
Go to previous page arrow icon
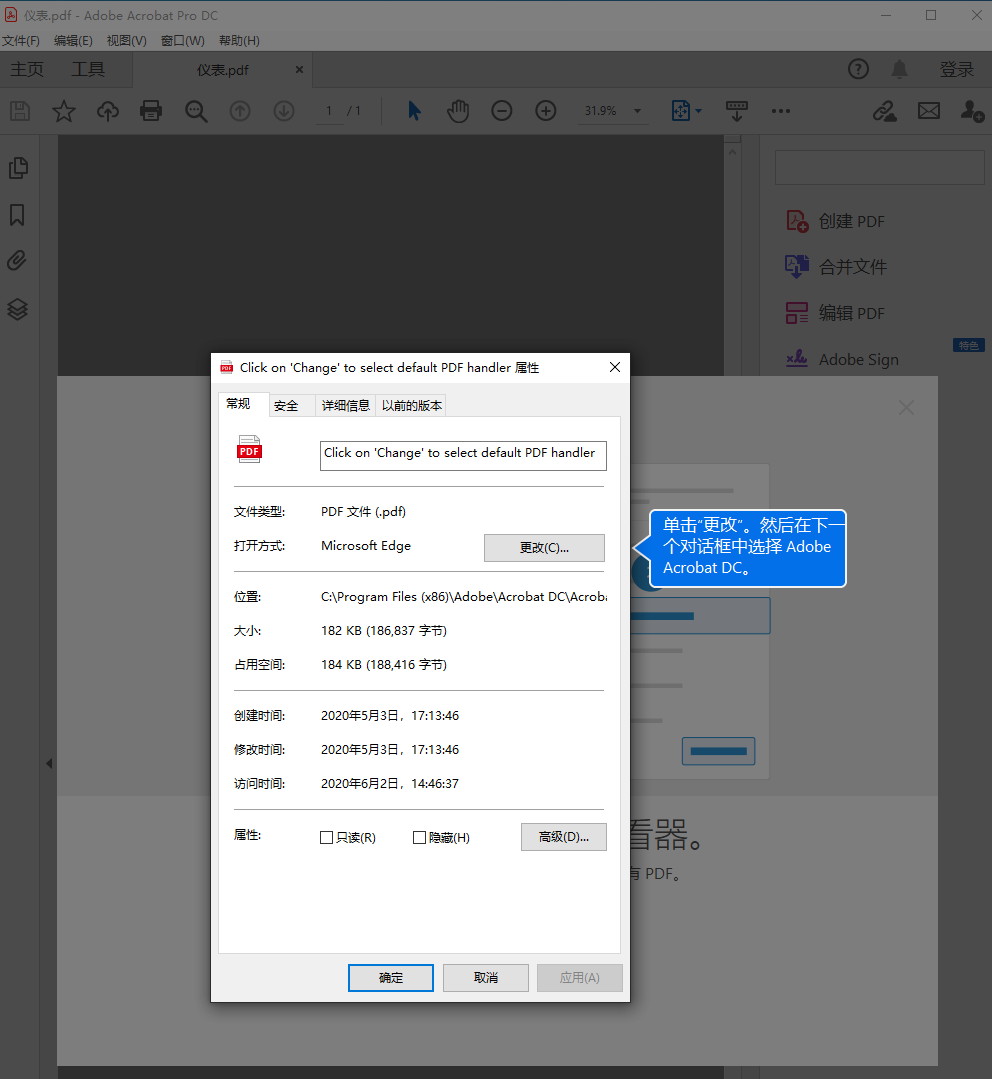(x=240, y=111)
